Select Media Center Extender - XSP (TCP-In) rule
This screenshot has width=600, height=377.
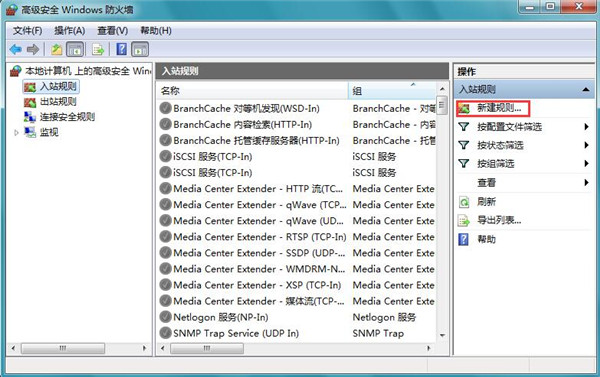click(257, 285)
